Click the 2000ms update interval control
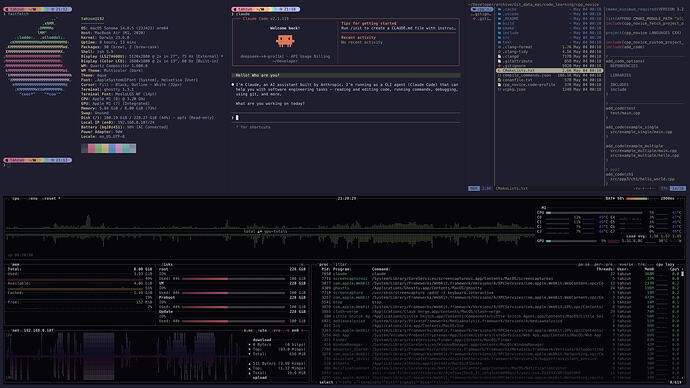 [667, 198]
